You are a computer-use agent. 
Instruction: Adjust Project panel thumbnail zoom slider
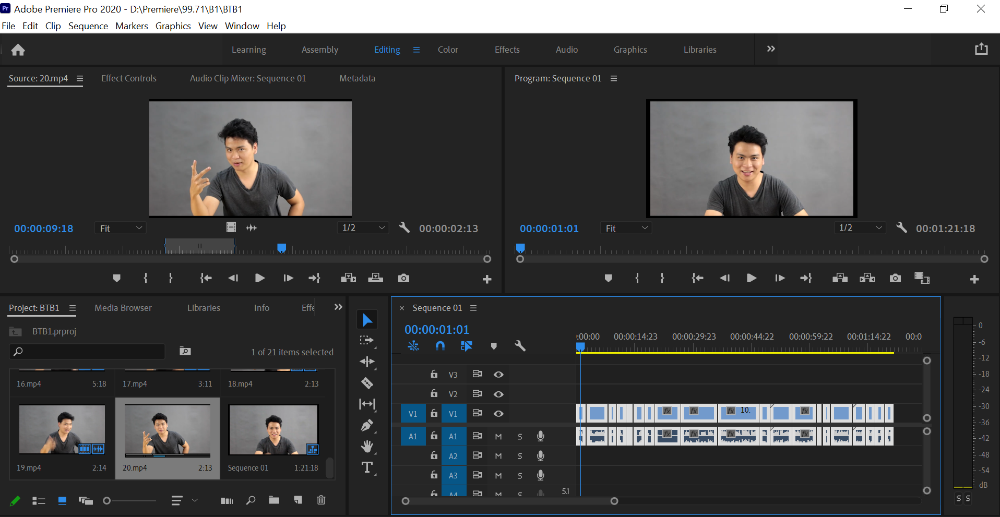[130, 500]
